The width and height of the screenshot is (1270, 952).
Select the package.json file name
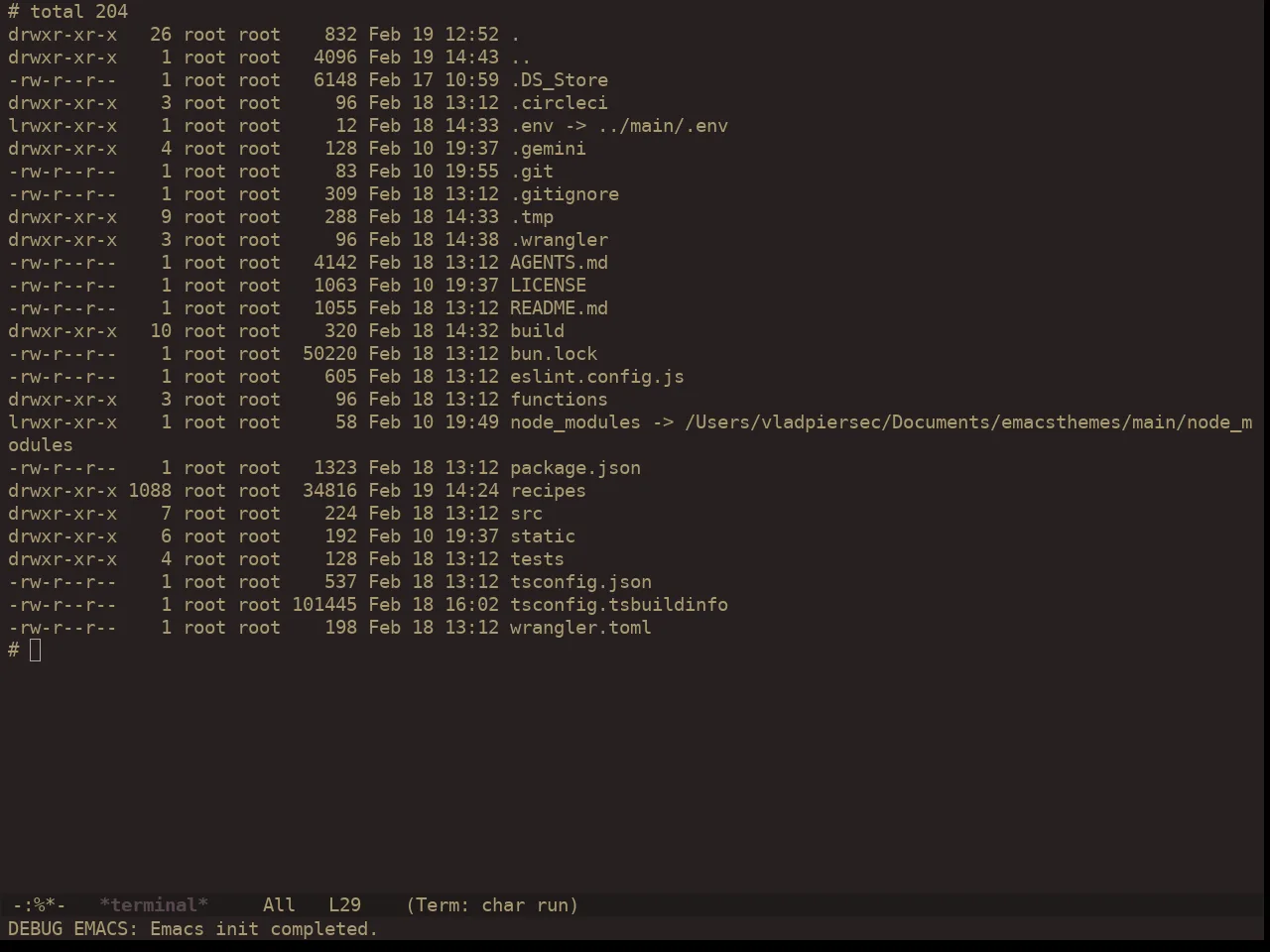pos(575,468)
